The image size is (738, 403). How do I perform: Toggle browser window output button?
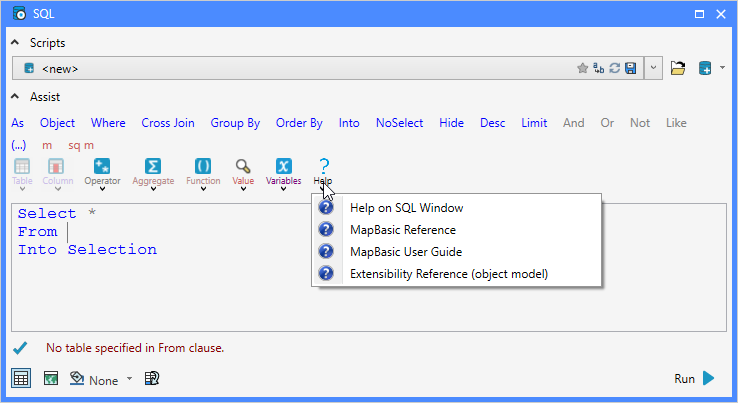[21, 378]
